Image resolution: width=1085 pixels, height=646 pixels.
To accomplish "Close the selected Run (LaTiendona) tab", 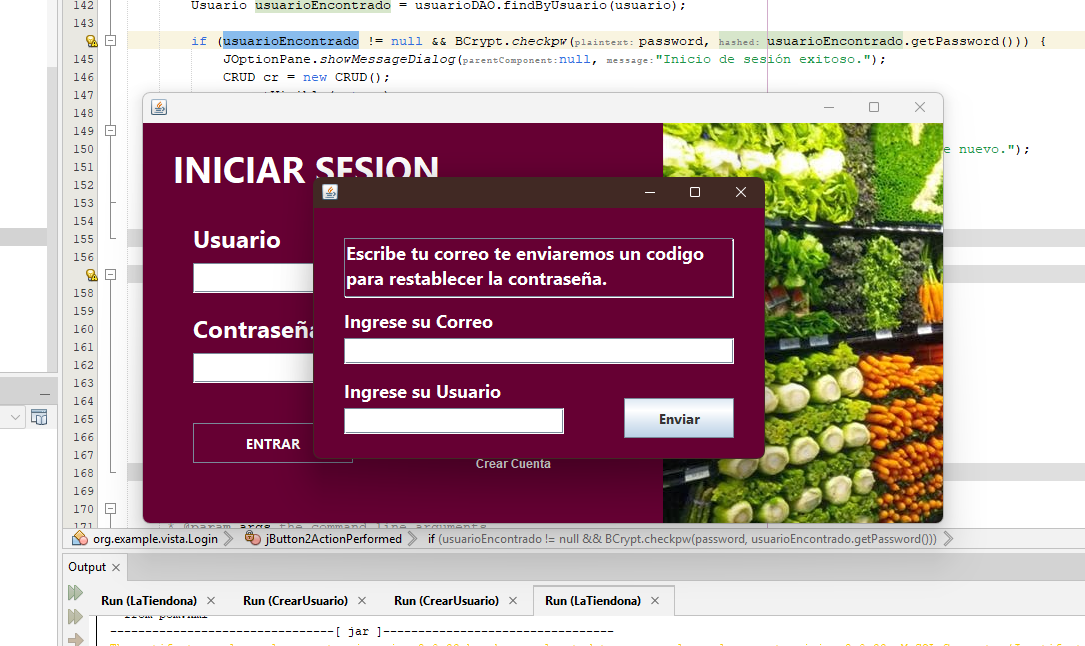I will click(655, 601).
